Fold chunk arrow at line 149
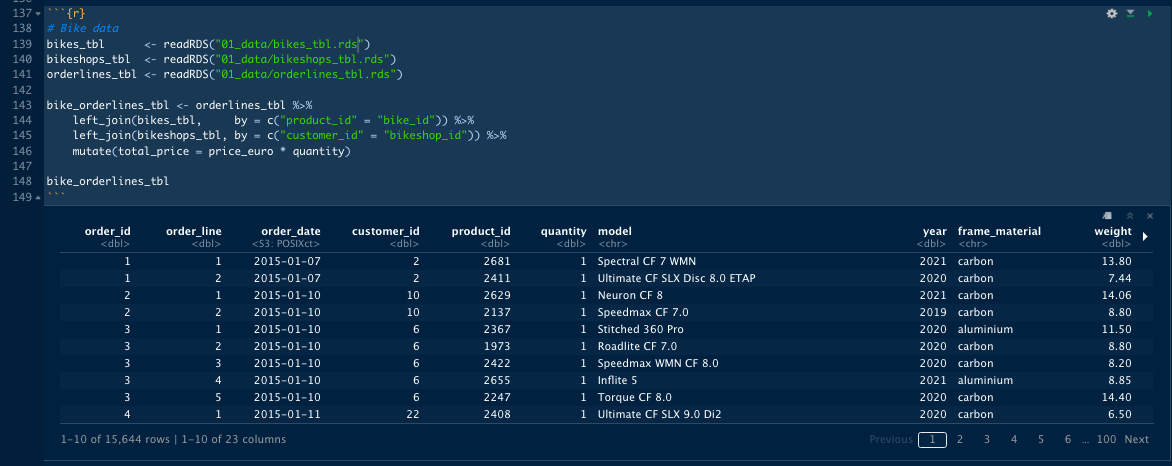 (37, 197)
